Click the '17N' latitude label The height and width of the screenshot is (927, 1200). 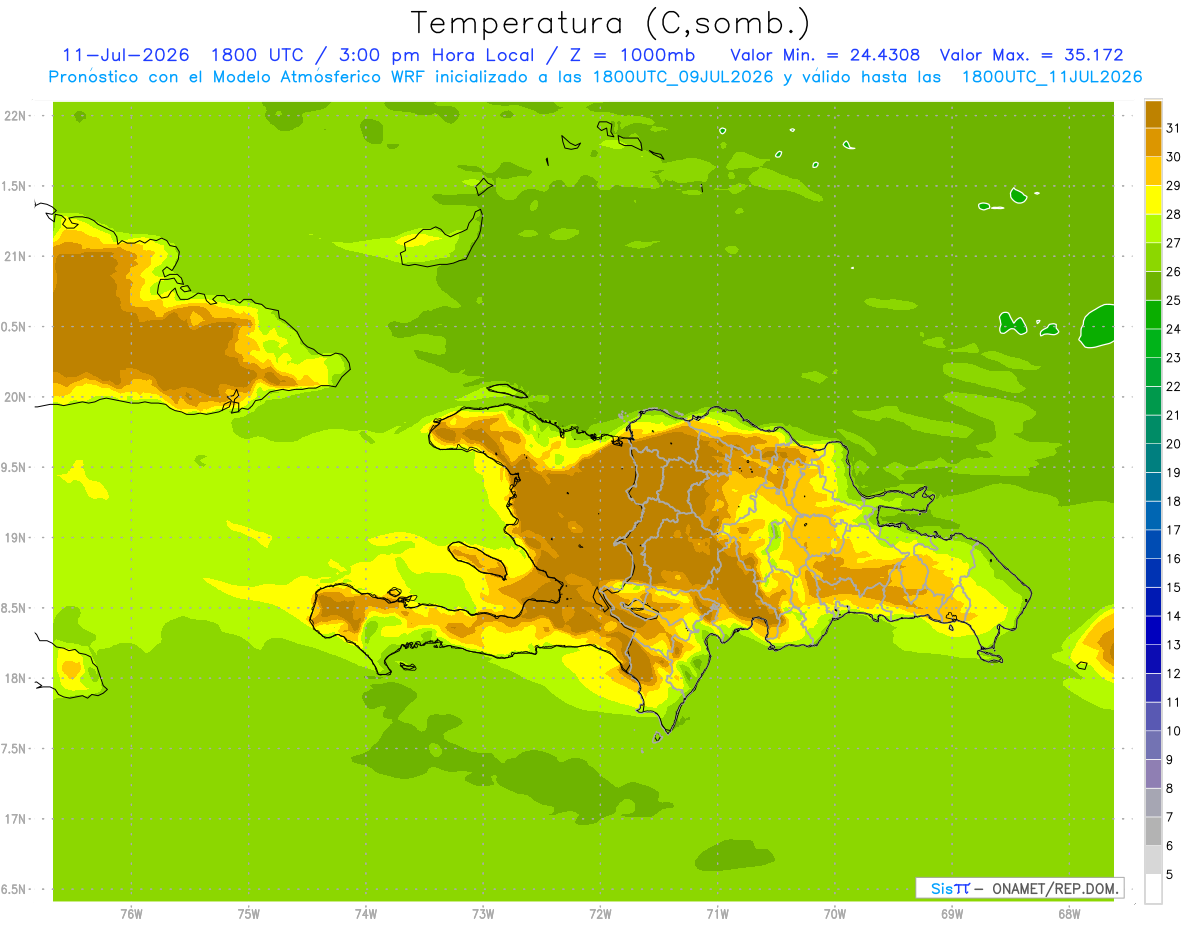17,819
